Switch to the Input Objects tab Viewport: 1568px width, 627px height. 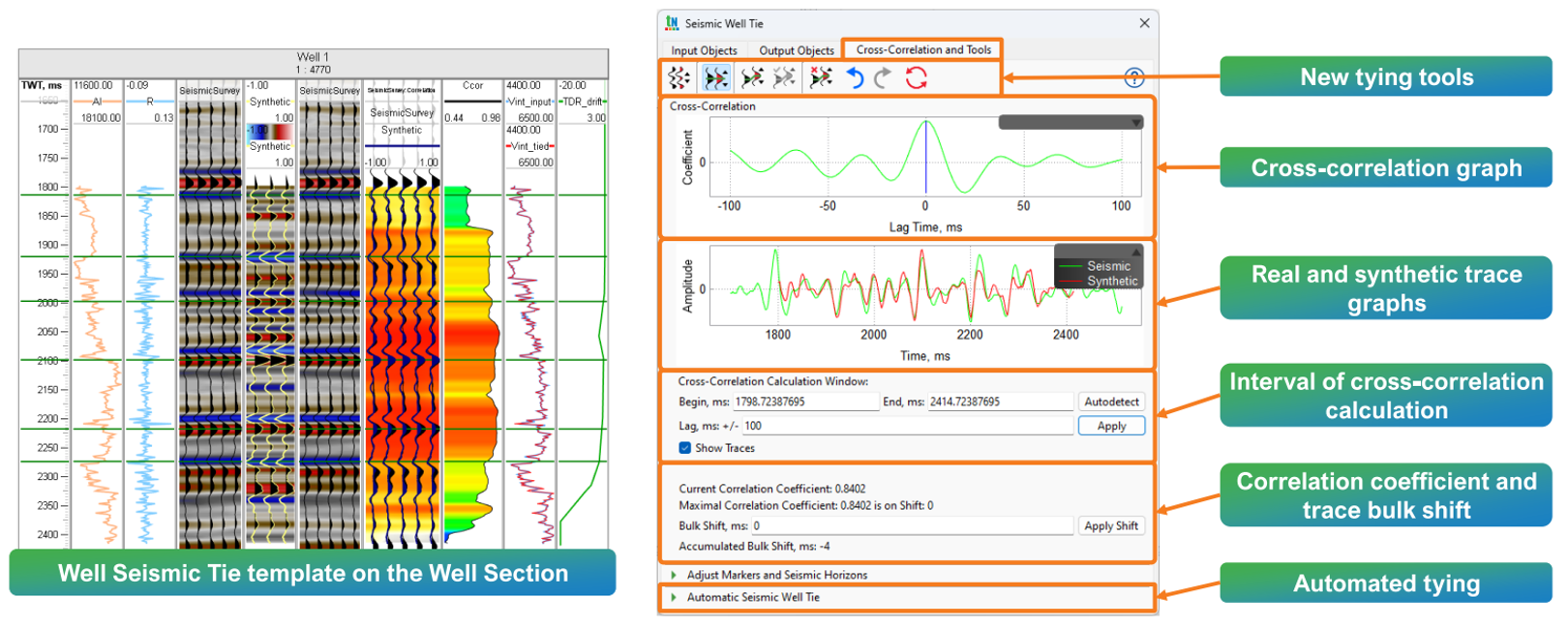704,50
